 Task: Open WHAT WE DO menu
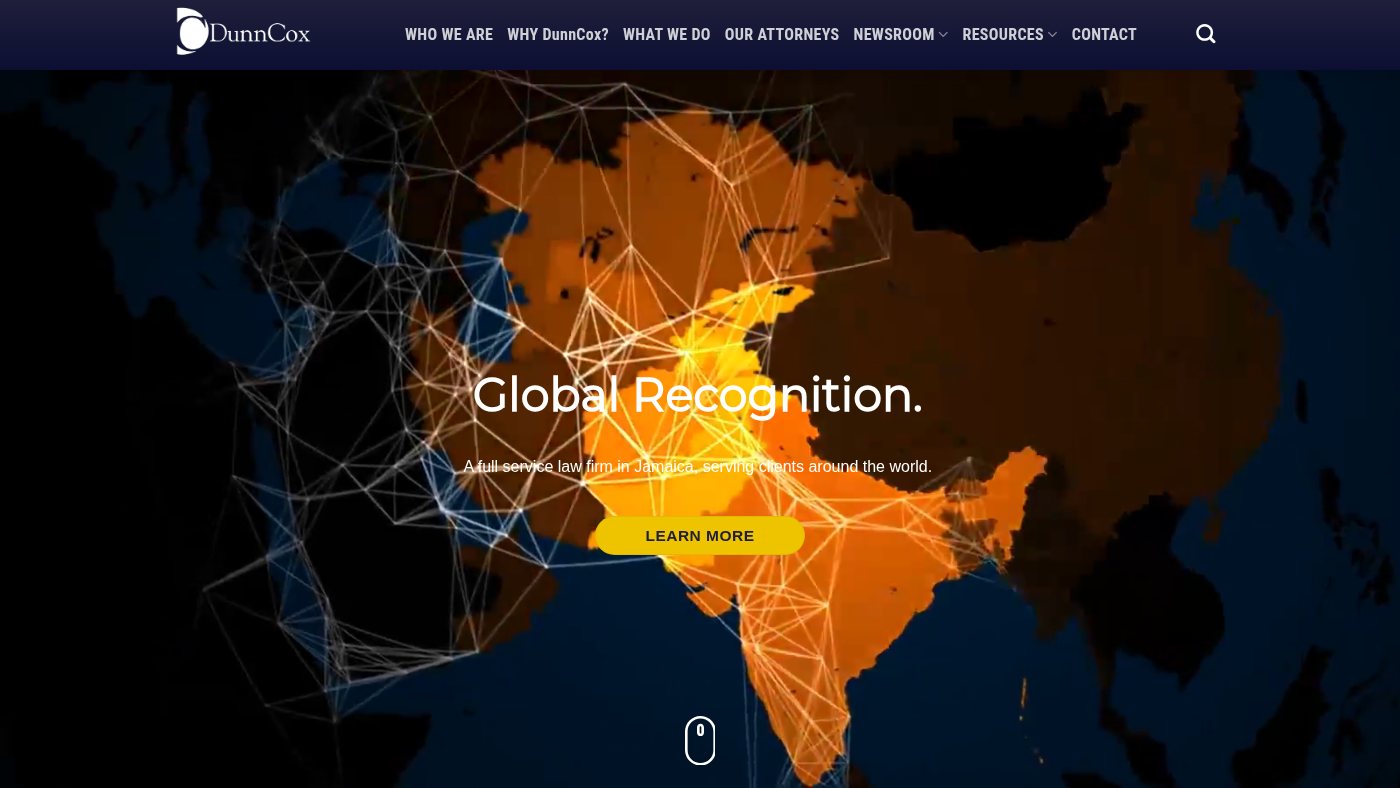[x=667, y=35]
